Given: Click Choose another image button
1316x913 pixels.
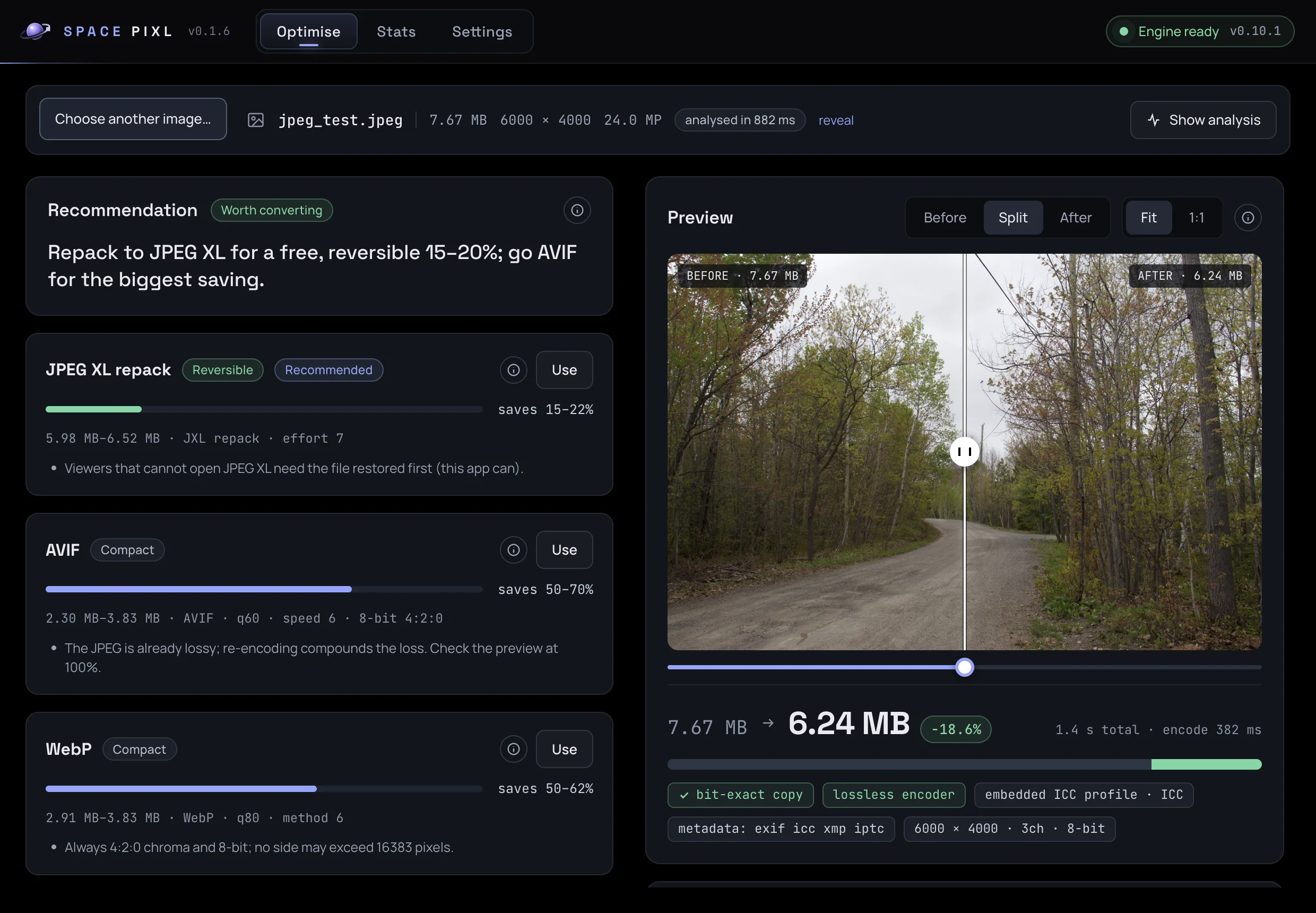Looking at the screenshot, I should [x=133, y=119].
